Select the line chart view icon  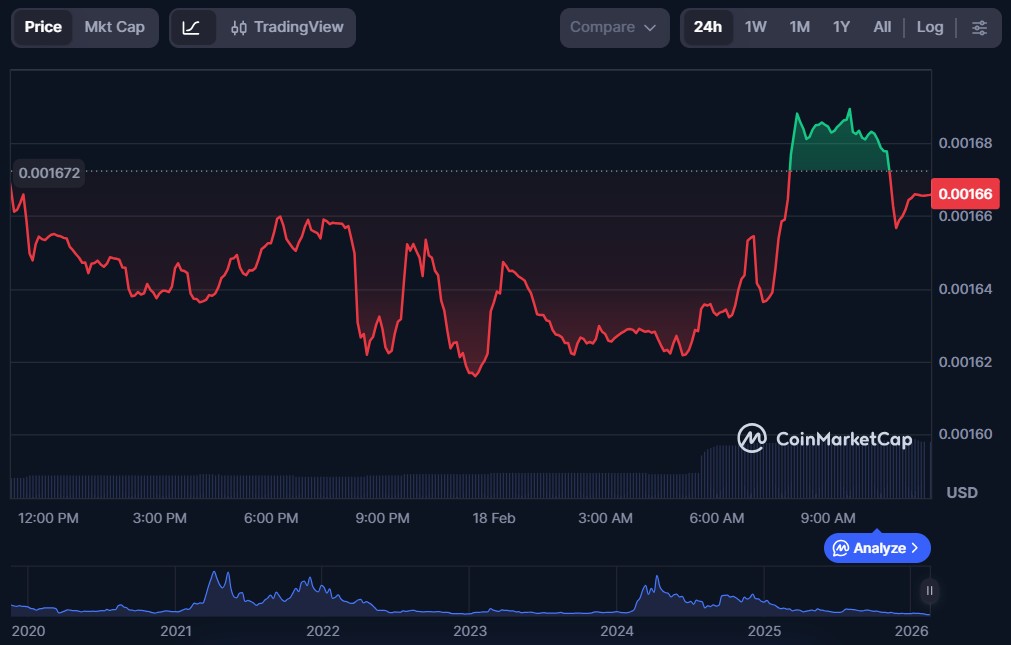(192, 28)
